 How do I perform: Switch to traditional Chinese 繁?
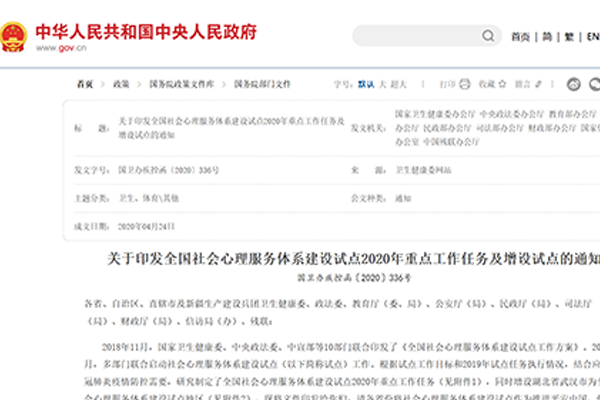click(x=569, y=36)
